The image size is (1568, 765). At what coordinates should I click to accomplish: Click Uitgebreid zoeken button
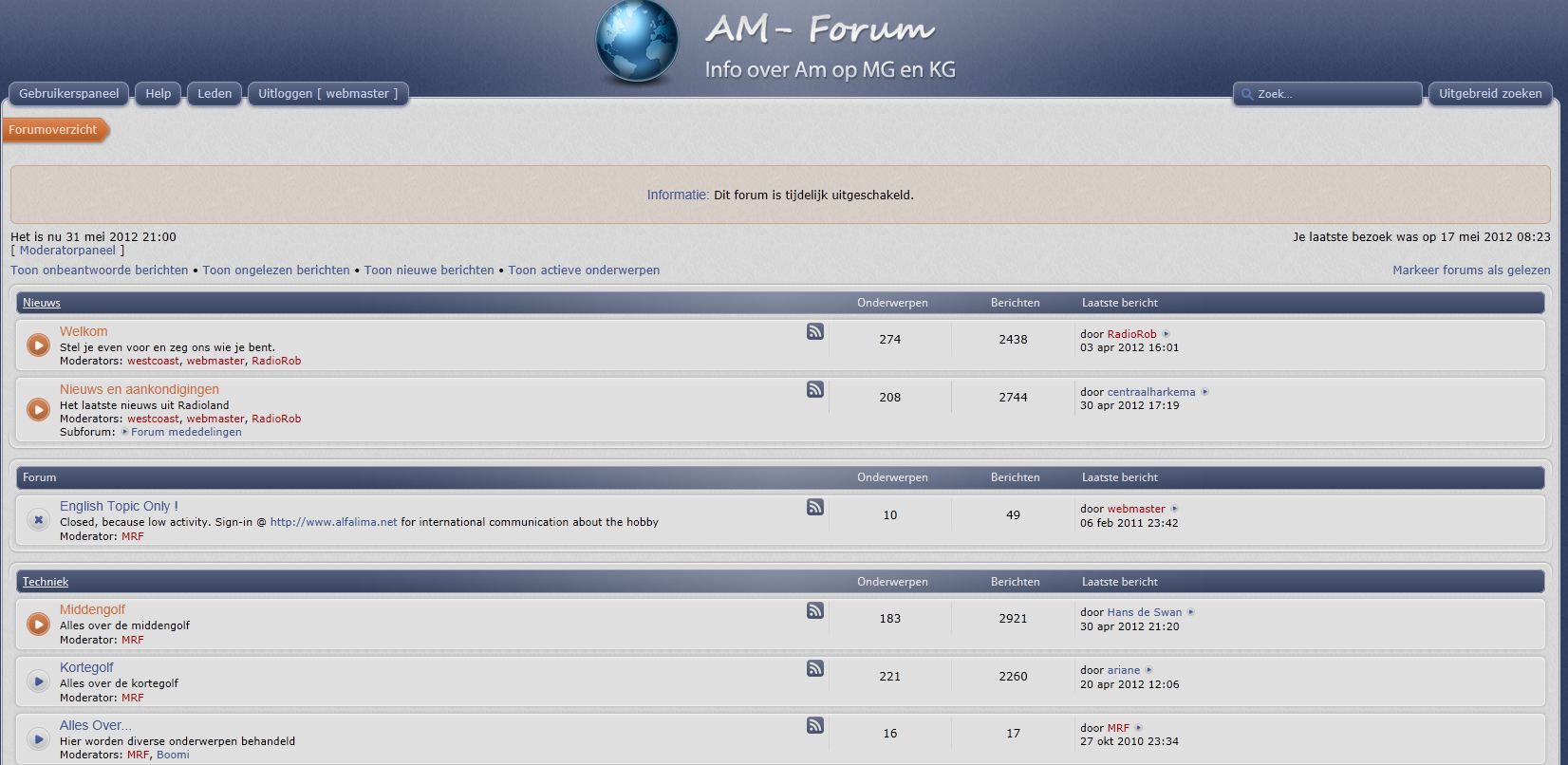click(x=1490, y=94)
